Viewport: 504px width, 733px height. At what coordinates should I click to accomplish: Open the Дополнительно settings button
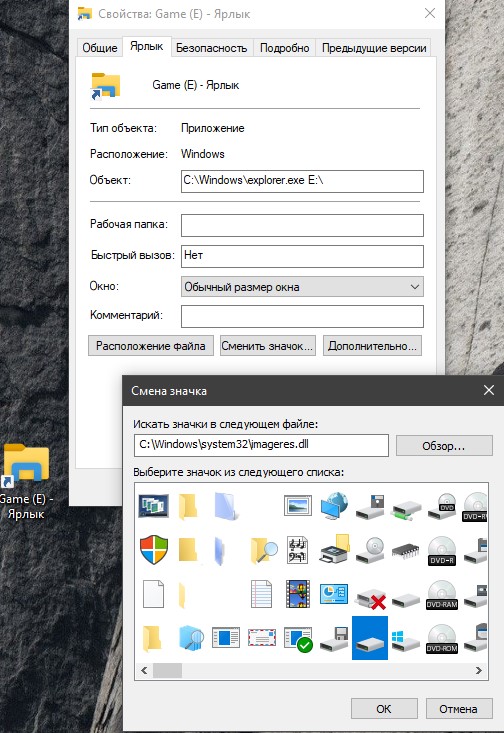[x=372, y=346]
